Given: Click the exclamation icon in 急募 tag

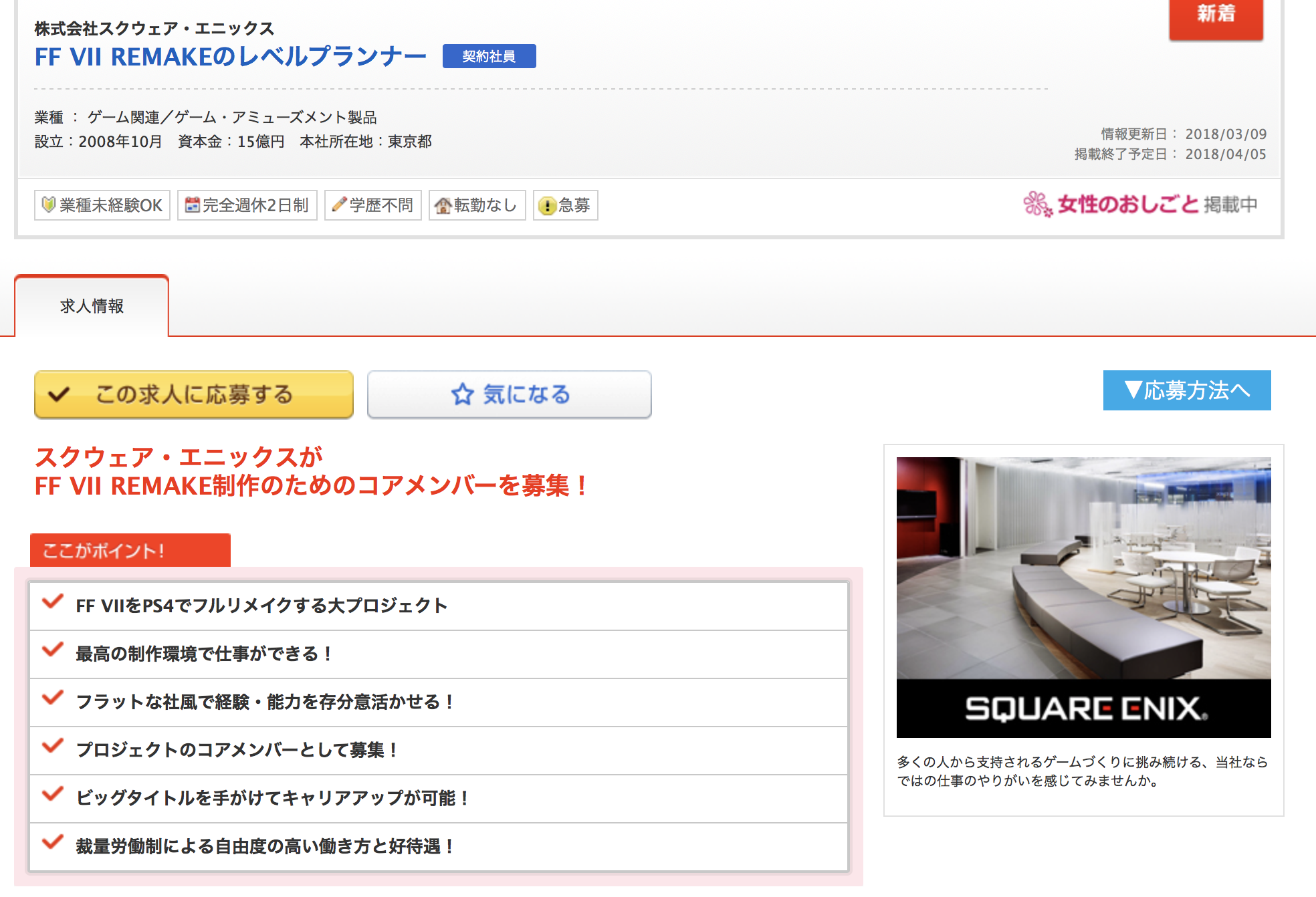Looking at the screenshot, I should [547, 205].
